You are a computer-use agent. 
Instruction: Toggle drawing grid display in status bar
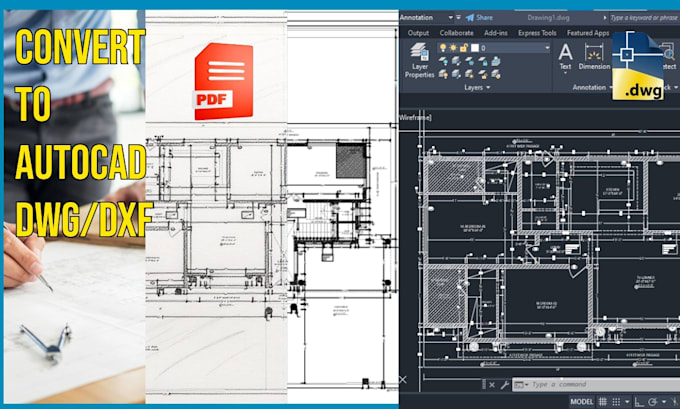[602, 402]
